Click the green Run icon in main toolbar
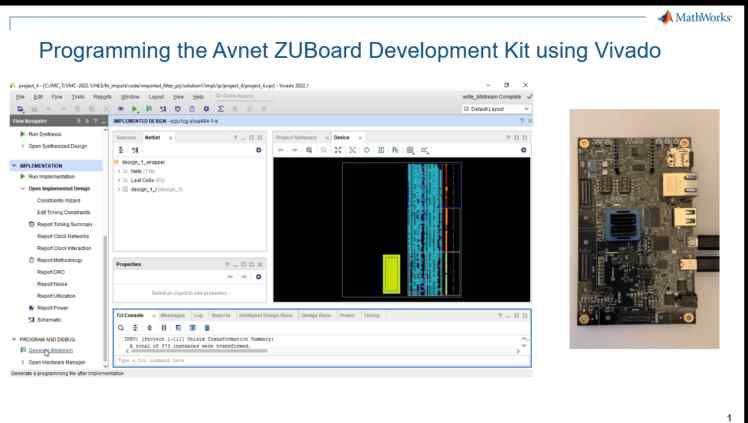 135,108
